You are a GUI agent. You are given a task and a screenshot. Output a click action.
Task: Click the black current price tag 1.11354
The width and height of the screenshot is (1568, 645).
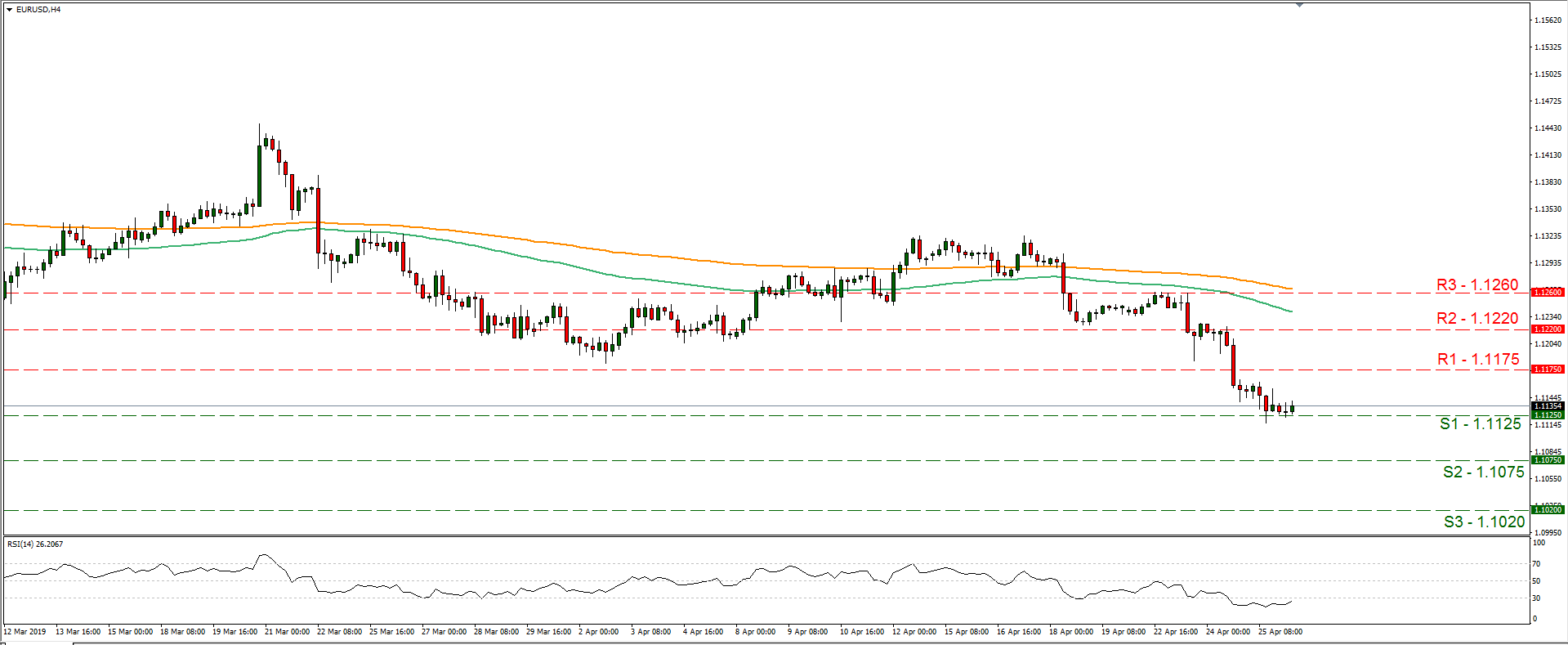1547,406
